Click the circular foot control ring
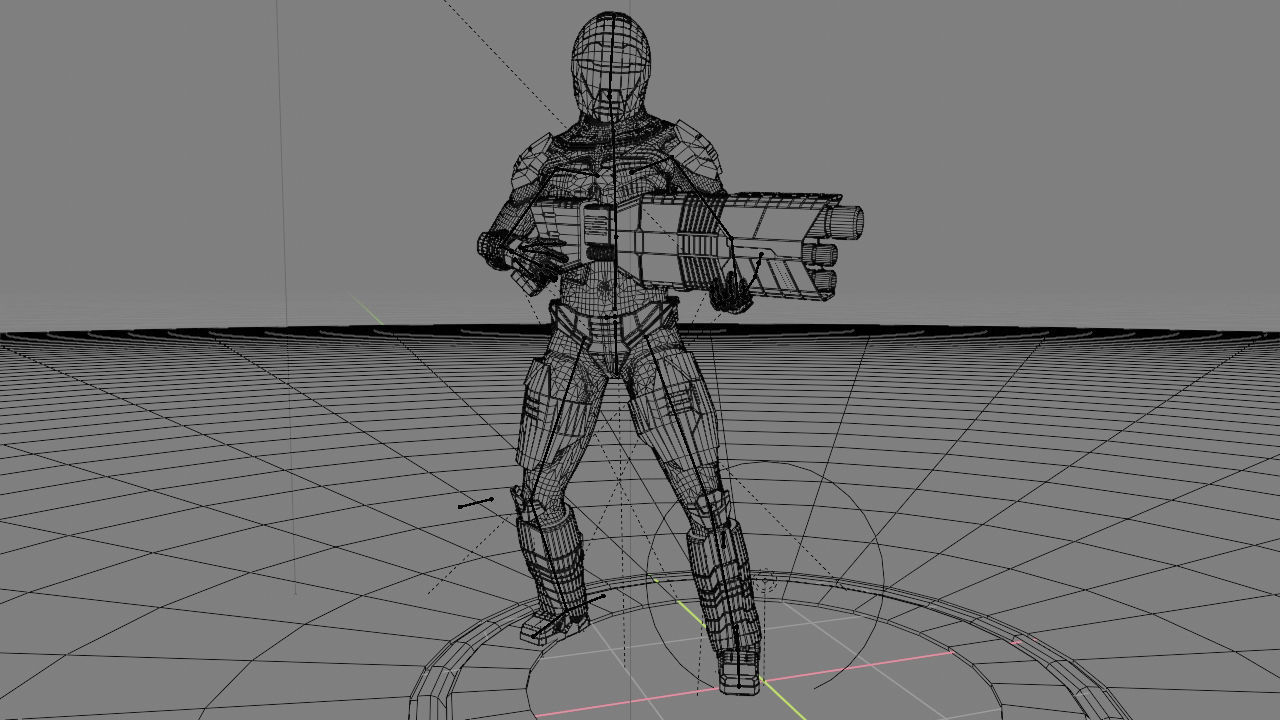 point(765,576)
